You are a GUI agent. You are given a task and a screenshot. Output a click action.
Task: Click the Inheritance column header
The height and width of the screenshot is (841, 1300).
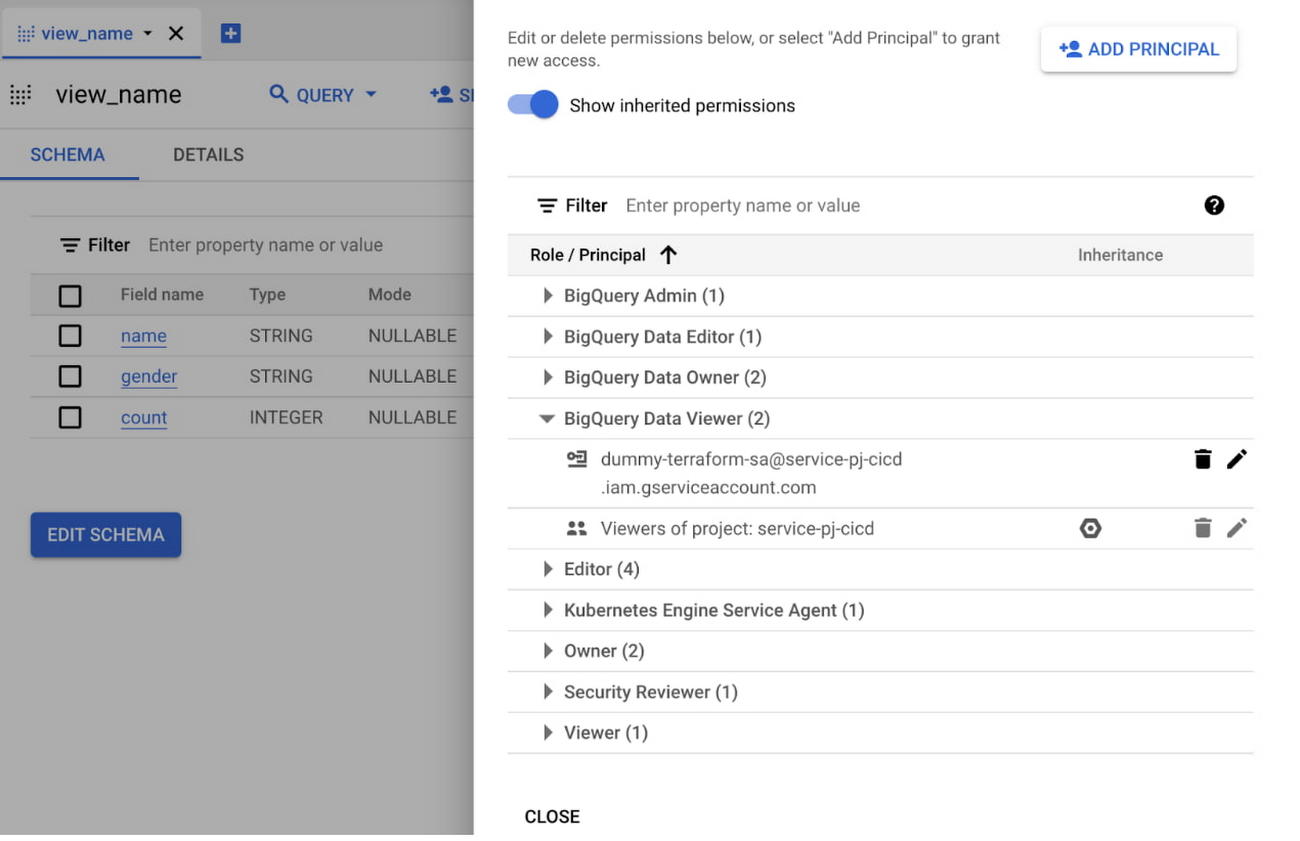click(x=1120, y=255)
